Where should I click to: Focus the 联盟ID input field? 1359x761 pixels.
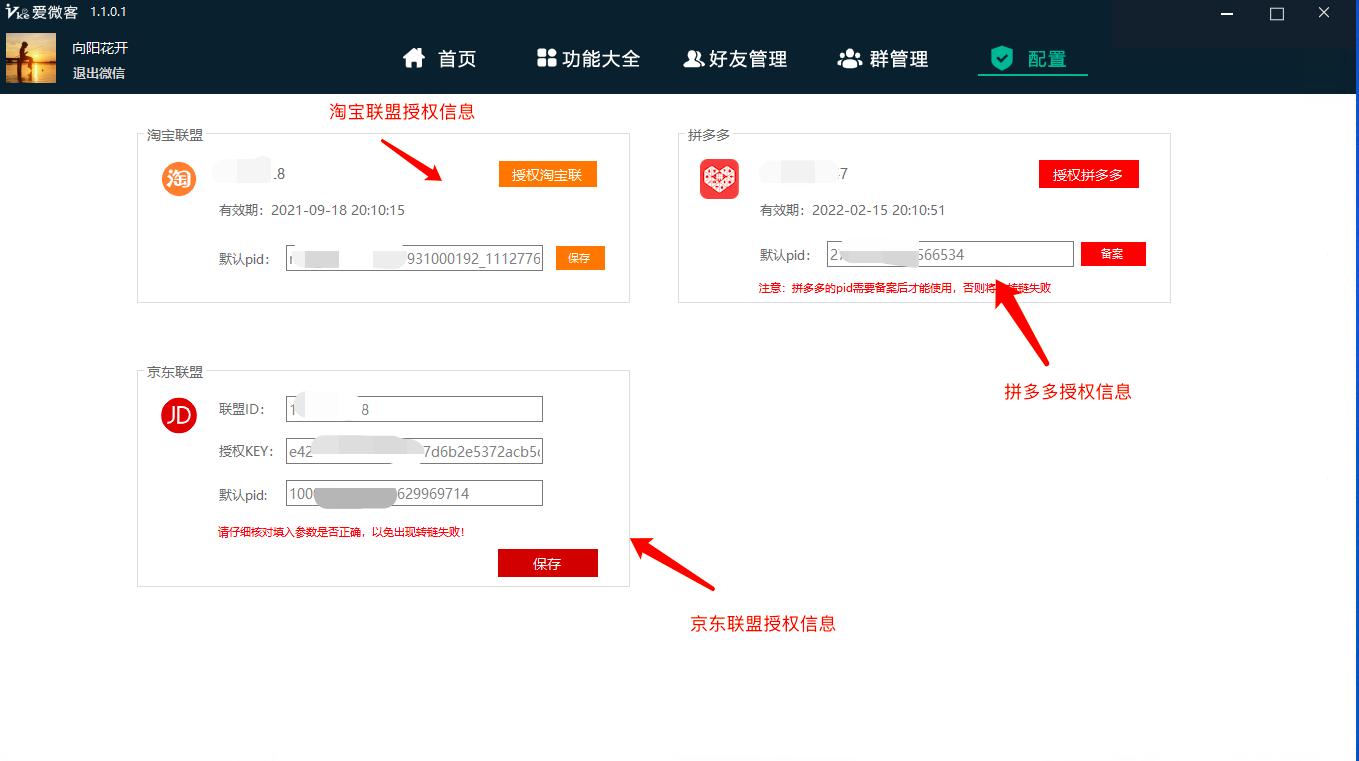tap(414, 409)
